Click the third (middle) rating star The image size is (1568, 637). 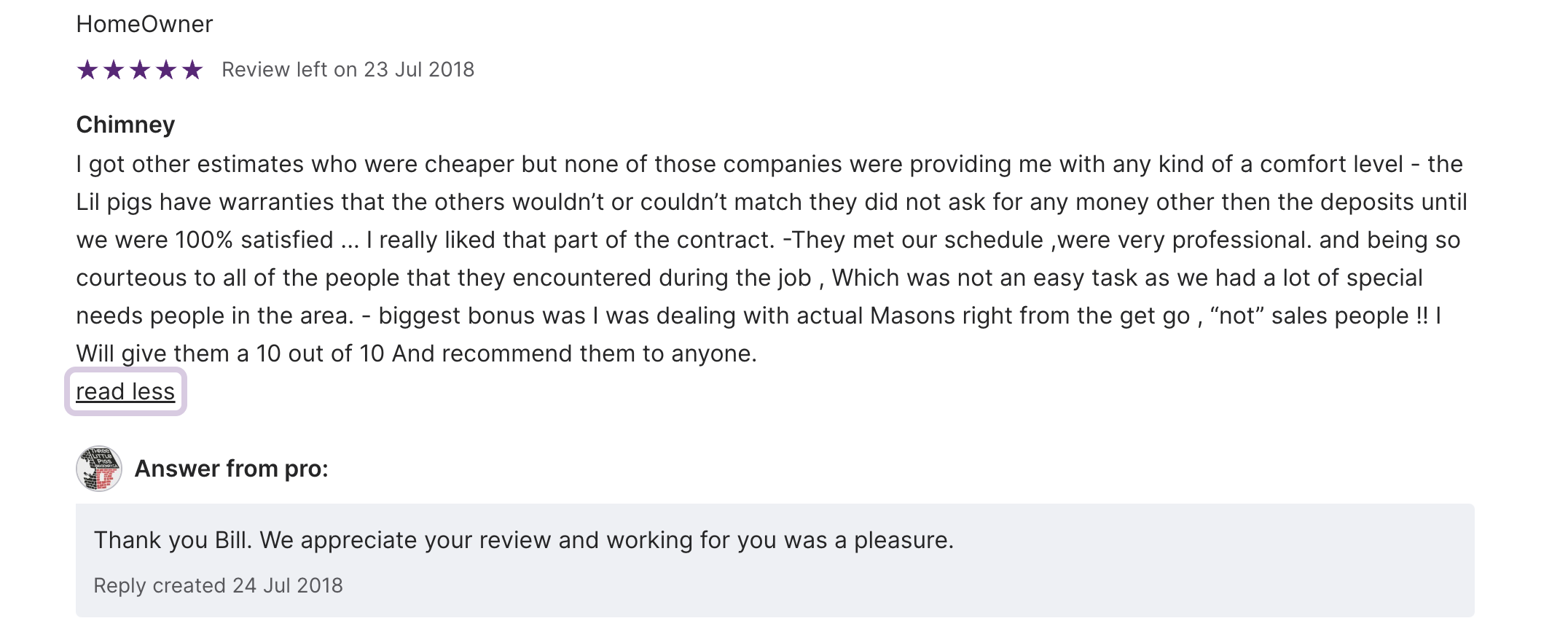140,70
